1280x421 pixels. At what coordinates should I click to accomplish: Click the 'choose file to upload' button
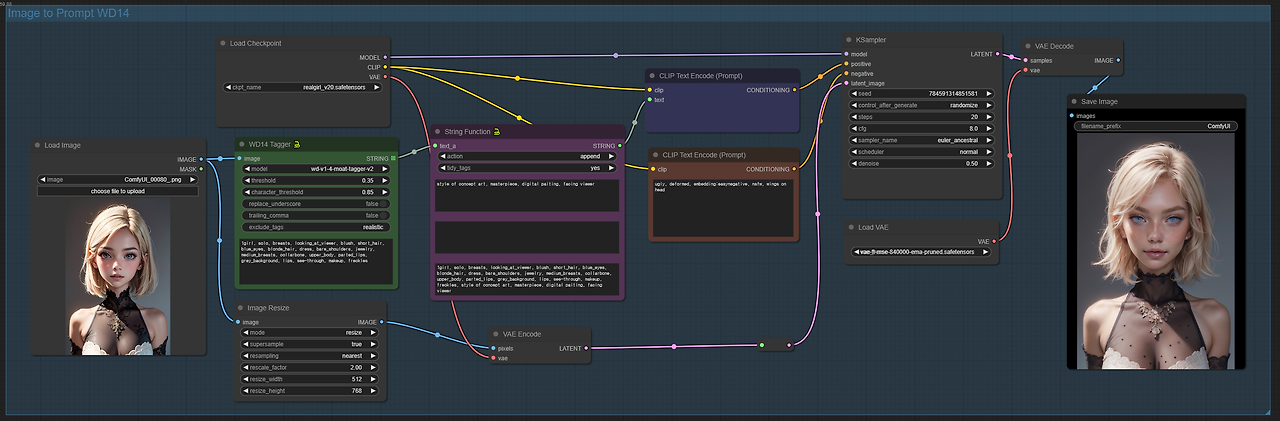pos(119,191)
